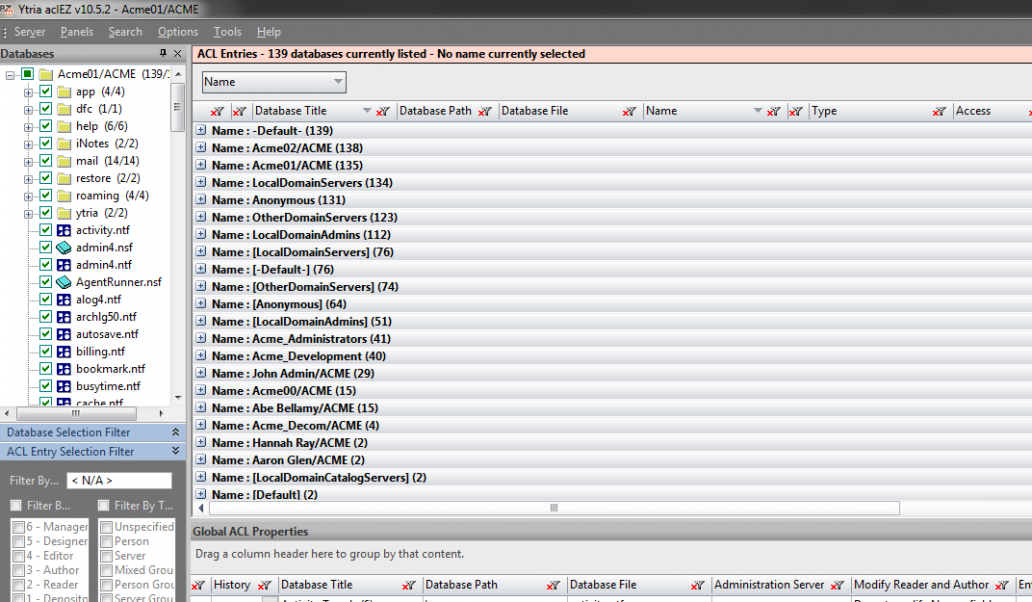Click the admin4.ntf template icon
This screenshot has width=1032, height=602.
tap(64, 264)
